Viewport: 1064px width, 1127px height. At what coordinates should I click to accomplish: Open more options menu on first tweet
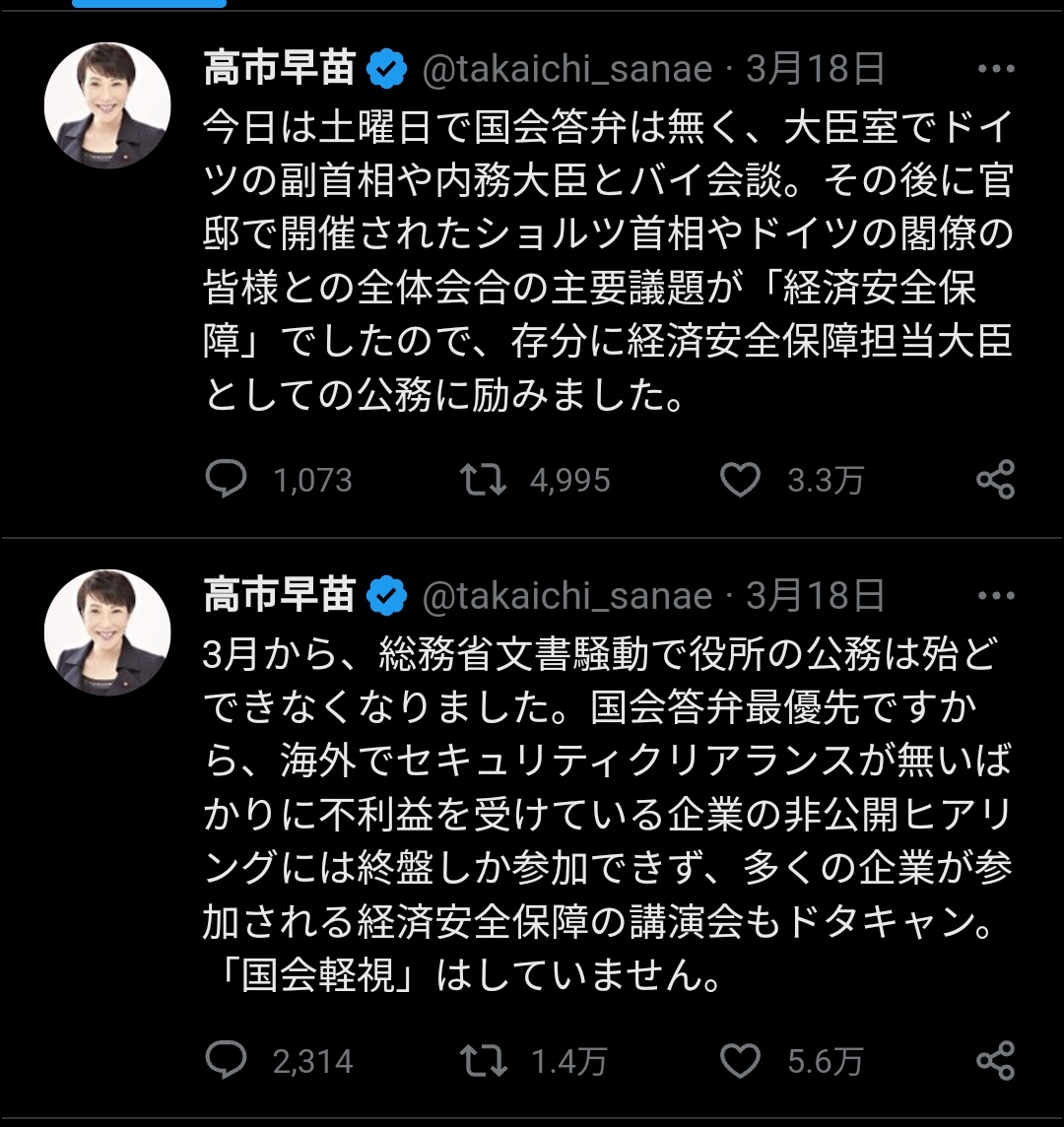coord(995,69)
